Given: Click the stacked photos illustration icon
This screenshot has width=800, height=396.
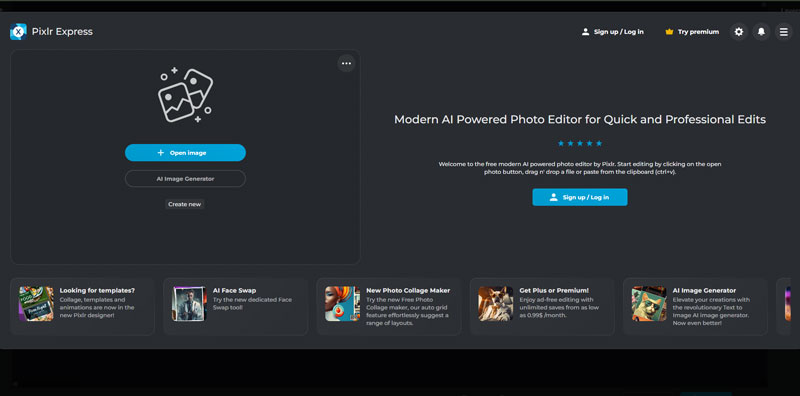Looking at the screenshot, I should [x=185, y=95].
